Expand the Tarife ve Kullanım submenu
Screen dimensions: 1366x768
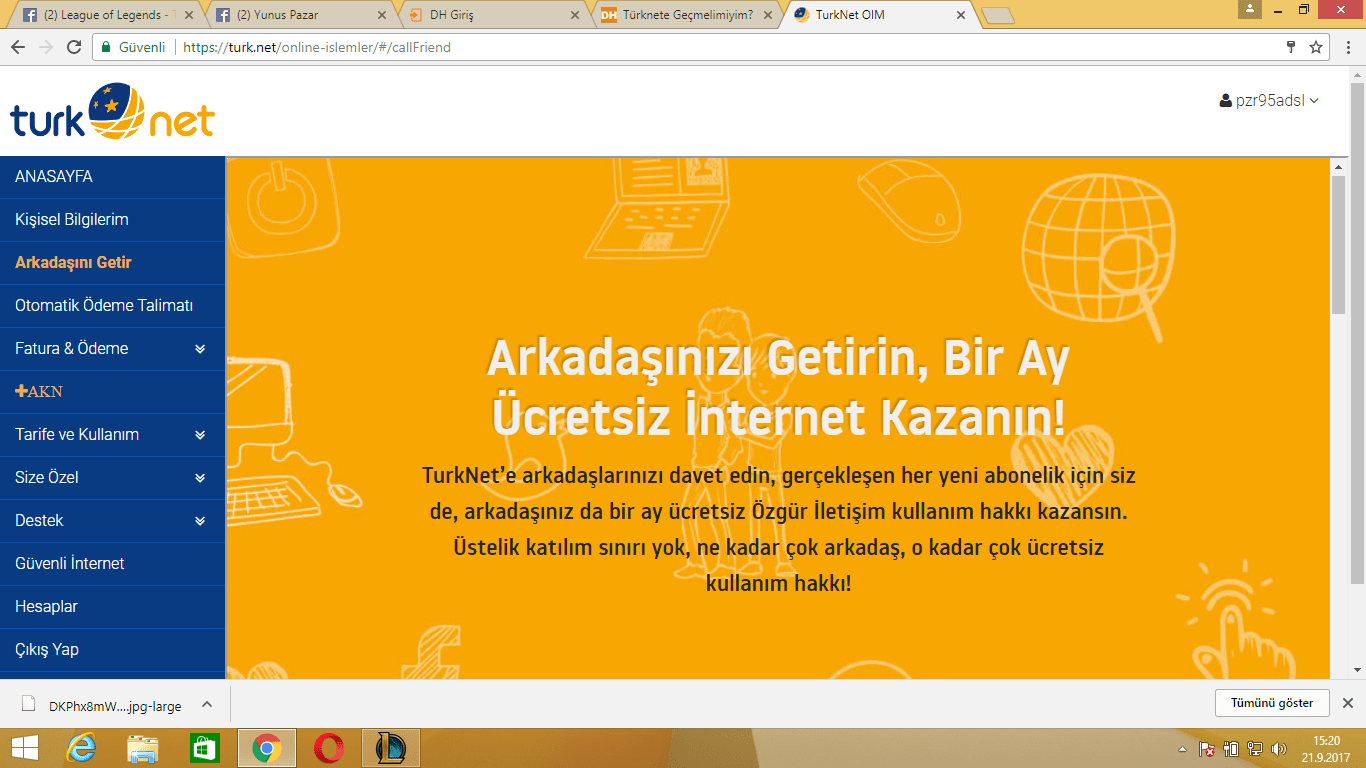coord(200,435)
